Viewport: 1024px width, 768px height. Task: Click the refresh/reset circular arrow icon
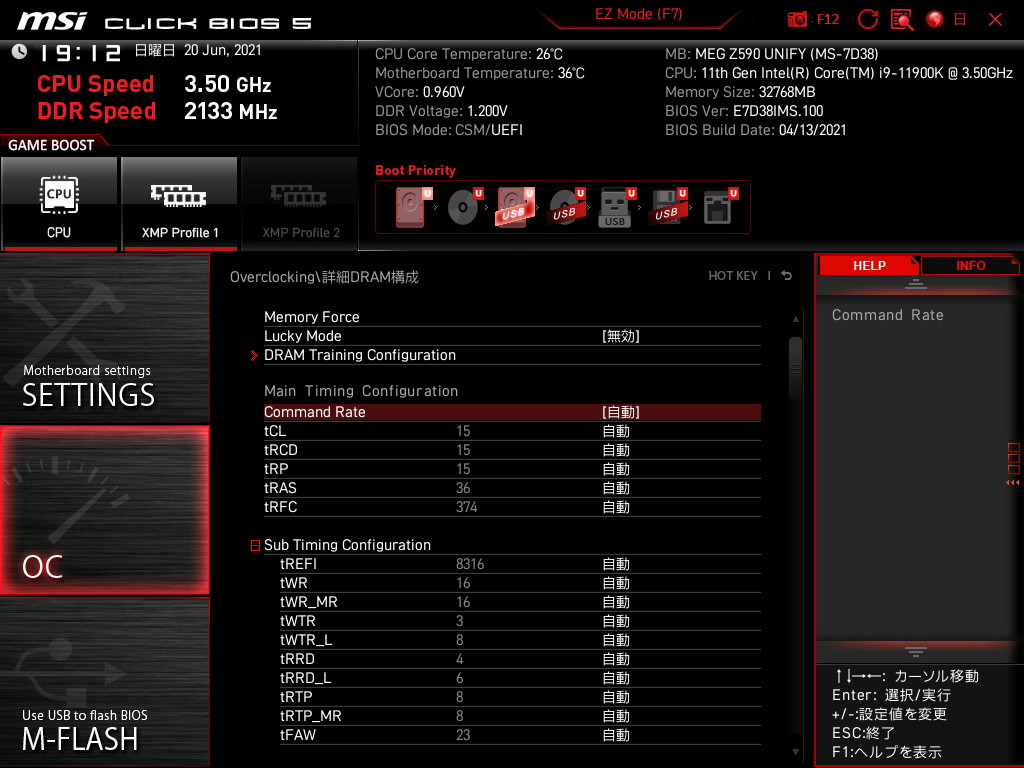pos(867,20)
